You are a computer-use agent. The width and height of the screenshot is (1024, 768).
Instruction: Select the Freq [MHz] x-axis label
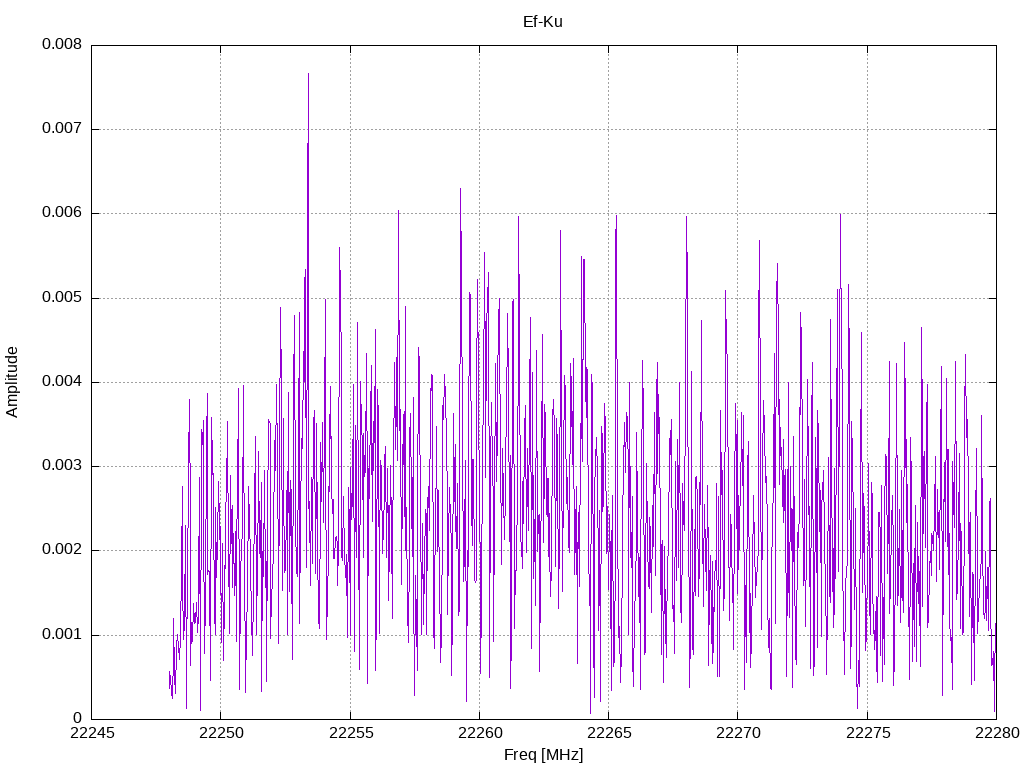pyautogui.click(x=543, y=755)
